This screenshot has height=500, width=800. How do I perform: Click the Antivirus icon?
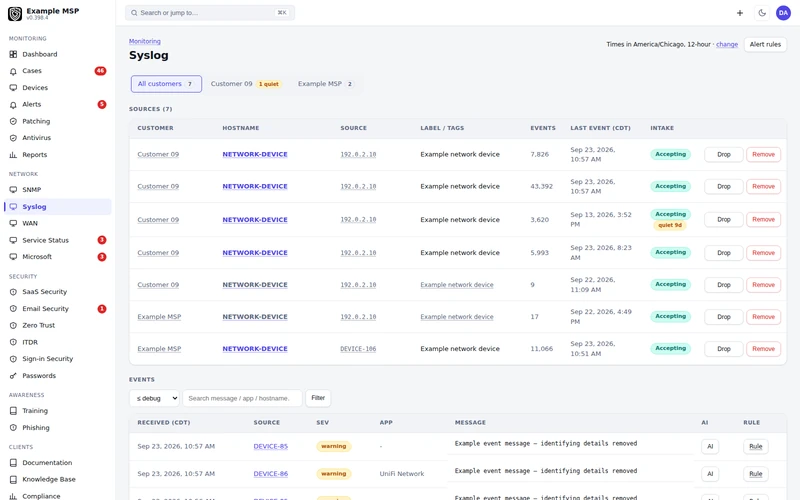click(x=13, y=138)
